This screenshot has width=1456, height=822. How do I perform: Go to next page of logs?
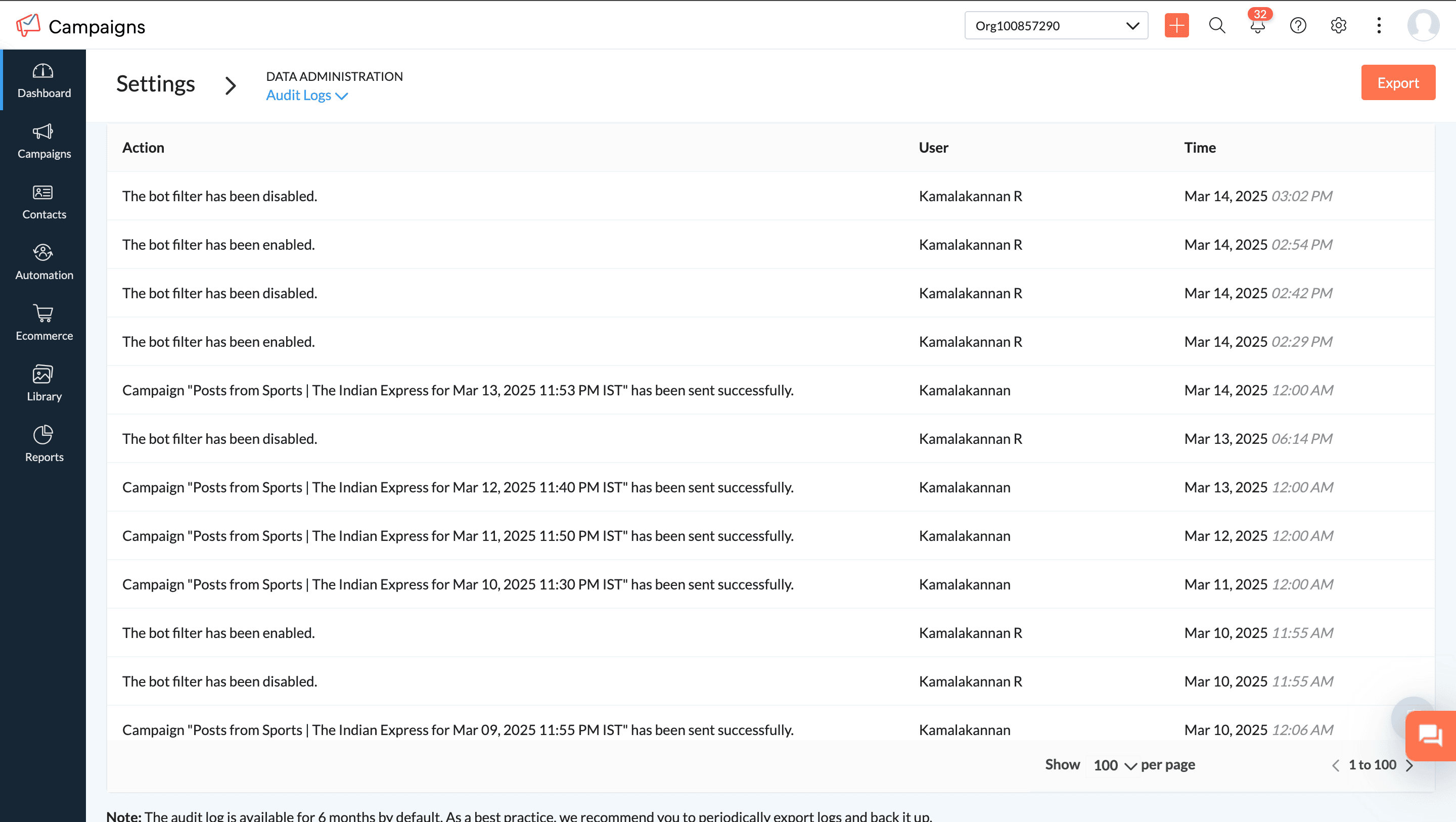click(1409, 765)
